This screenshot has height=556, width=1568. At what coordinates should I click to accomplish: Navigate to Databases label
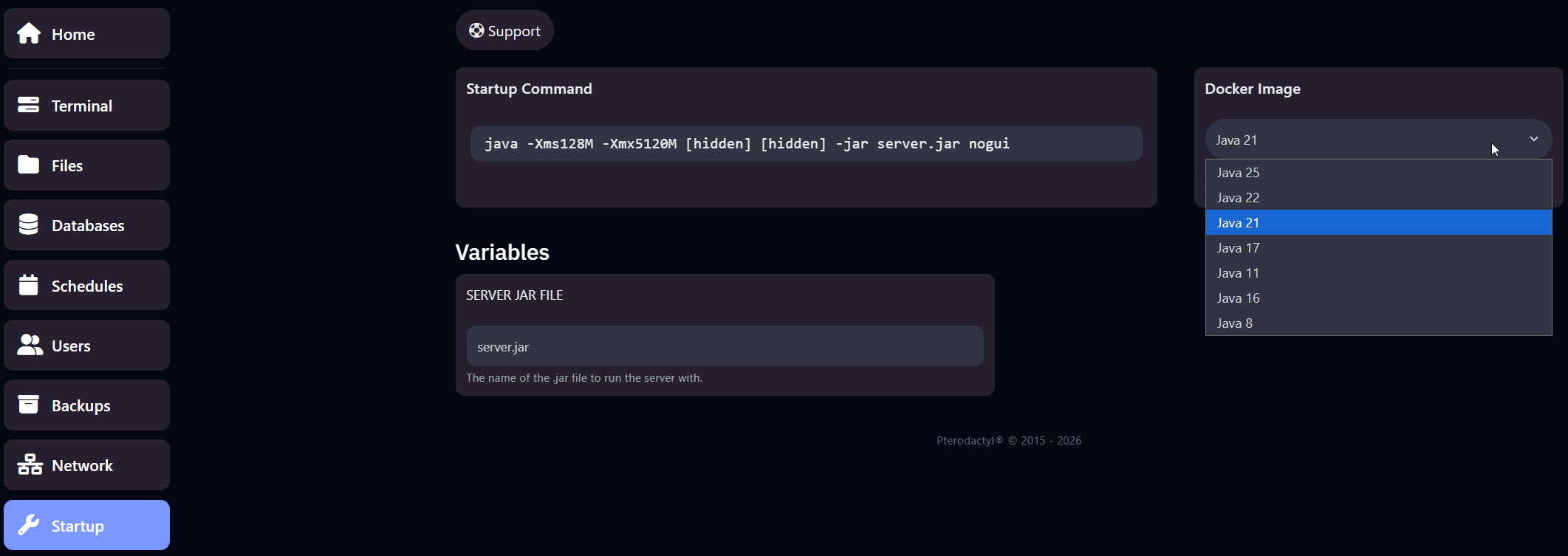point(88,225)
